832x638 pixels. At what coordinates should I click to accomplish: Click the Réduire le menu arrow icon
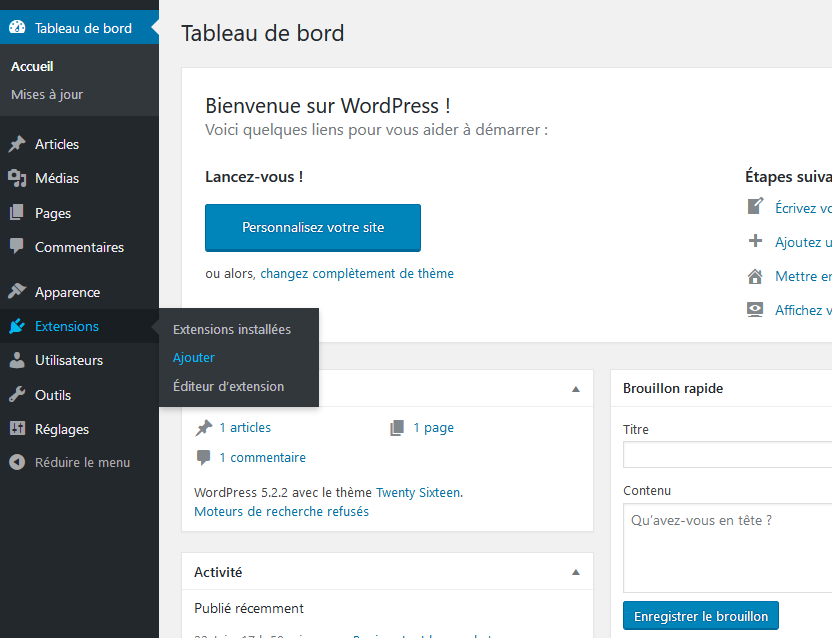pyautogui.click(x=17, y=462)
